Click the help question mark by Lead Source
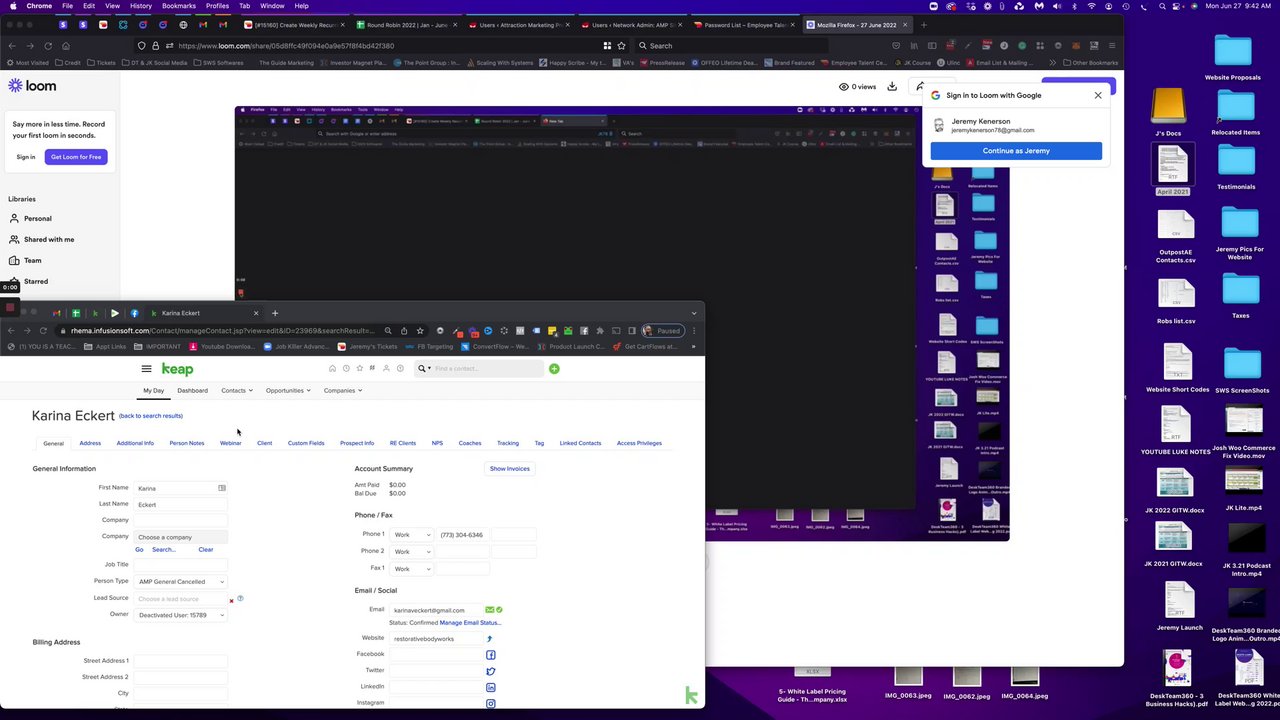The width and height of the screenshot is (1280, 720). tap(240, 598)
